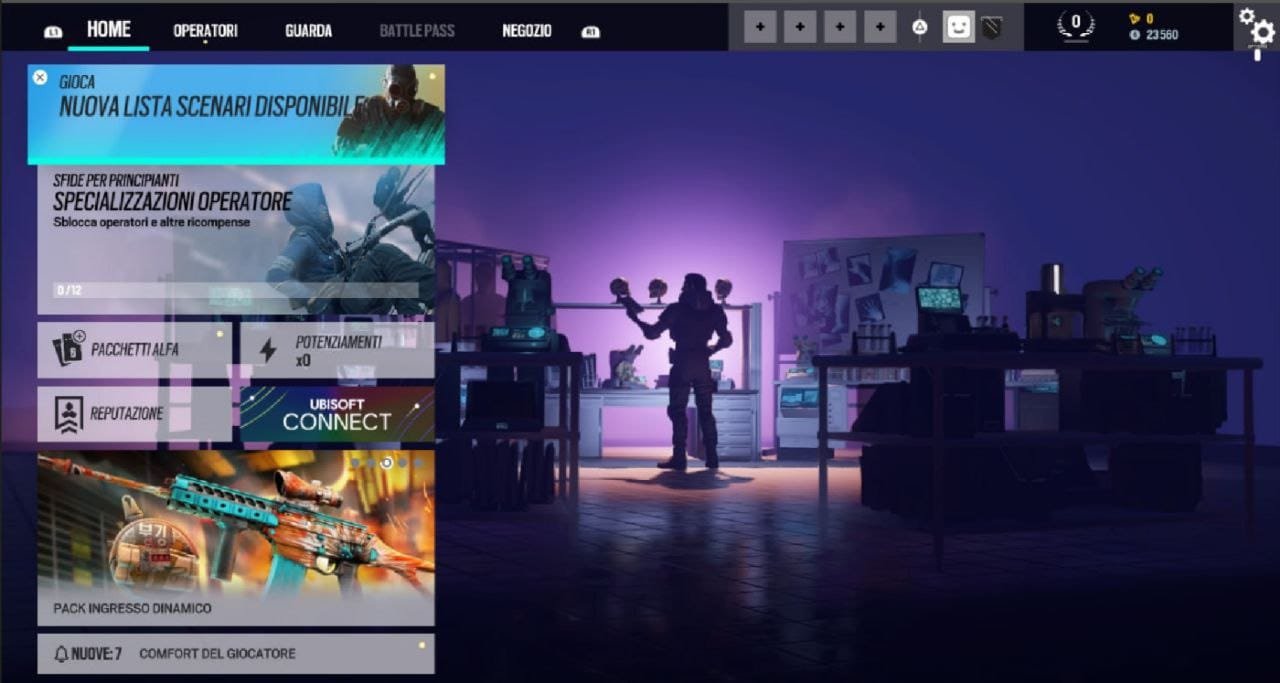This screenshot has width=1280, height=683.
Task: Click the RB bumper navigation hint
Action: [591, 32]
